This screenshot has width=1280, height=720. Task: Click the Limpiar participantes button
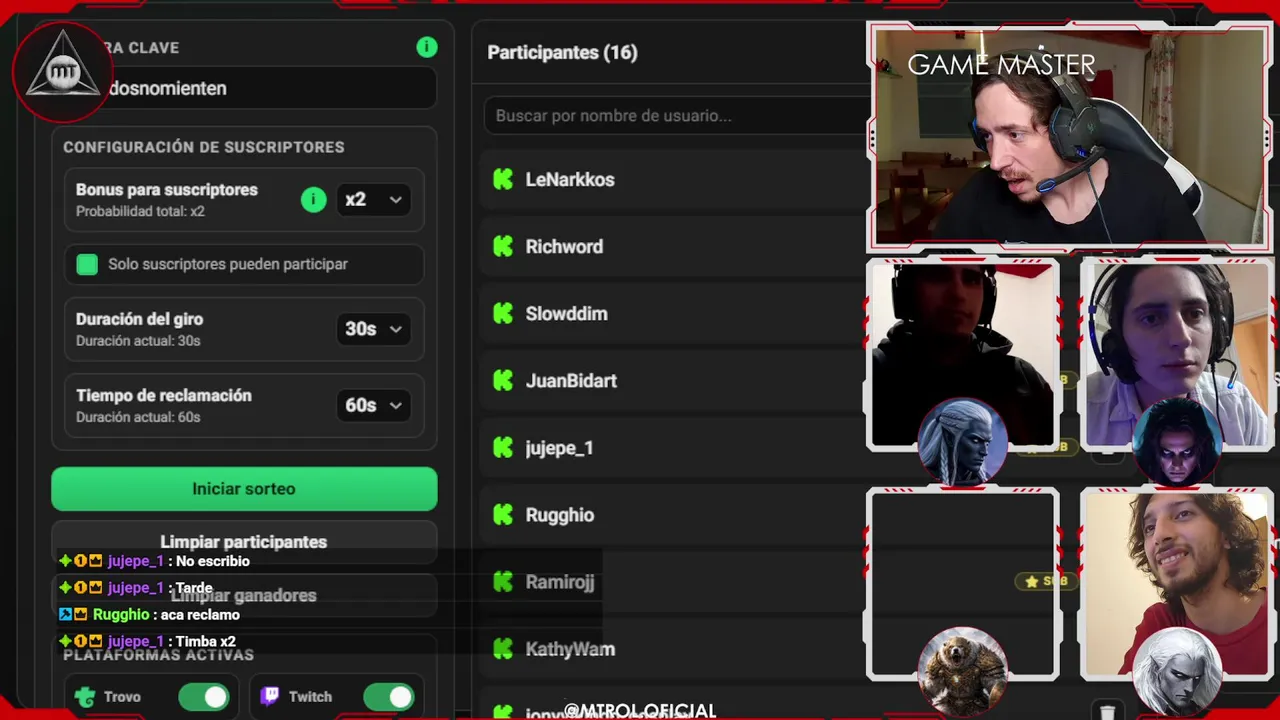[244, 541]
